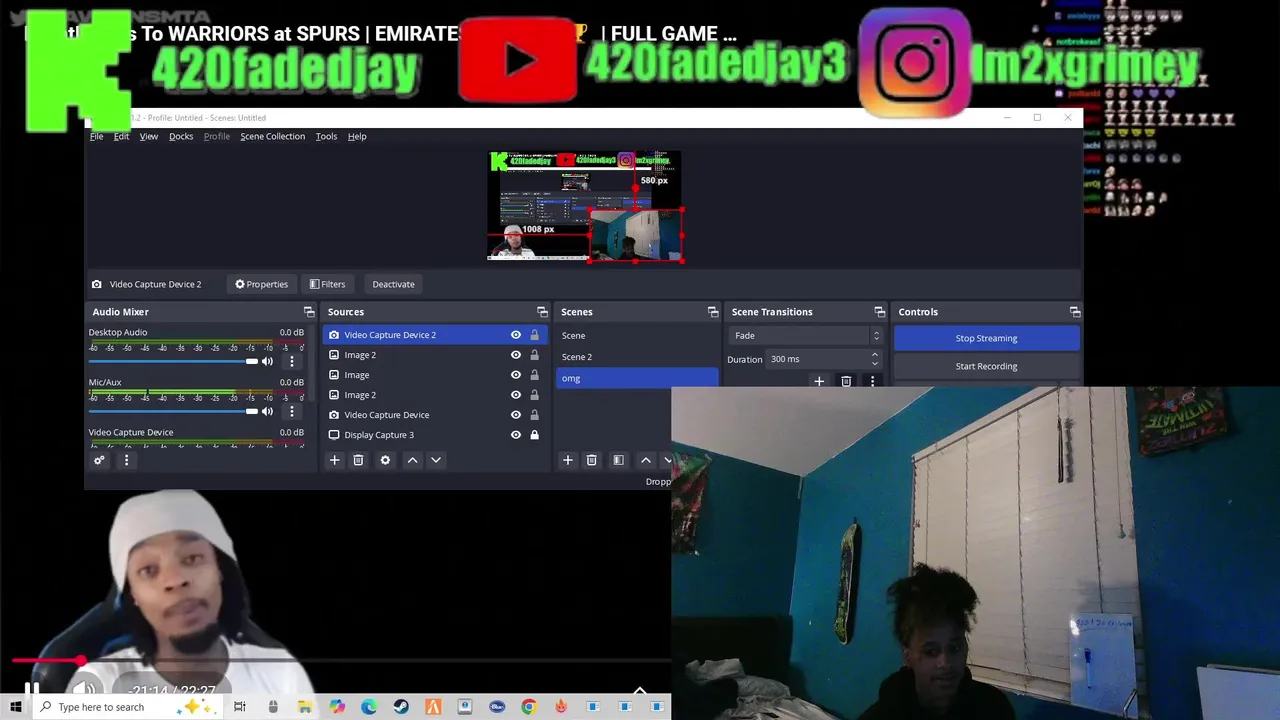1280x720 pixels.
Task: Float the Audio Mixer dock panel
Action: [309, 312]
